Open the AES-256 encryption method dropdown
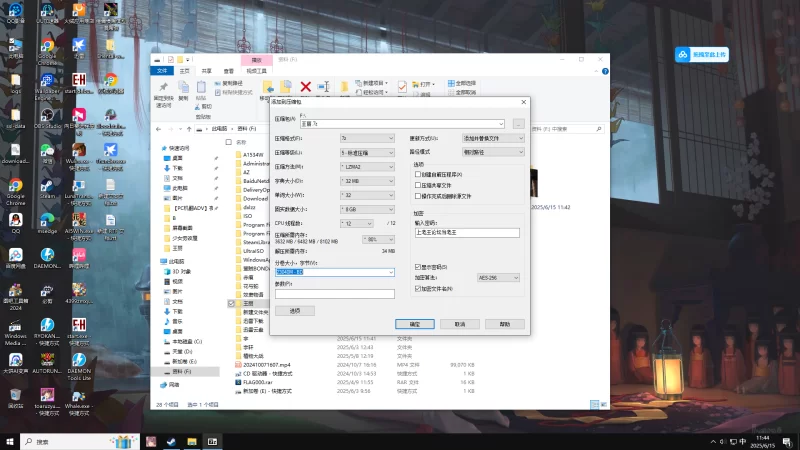 coord(498,278)
